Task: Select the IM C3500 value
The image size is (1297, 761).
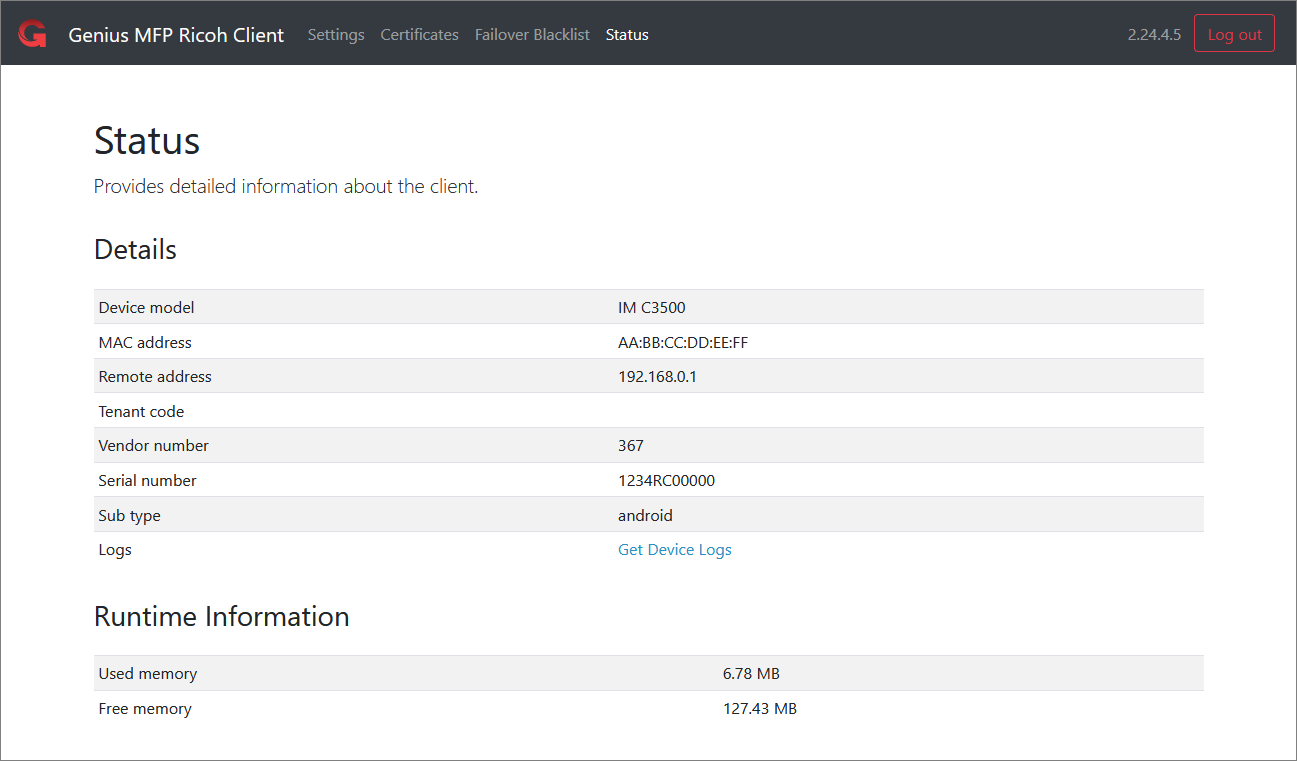Action: [x=652, y=307]
